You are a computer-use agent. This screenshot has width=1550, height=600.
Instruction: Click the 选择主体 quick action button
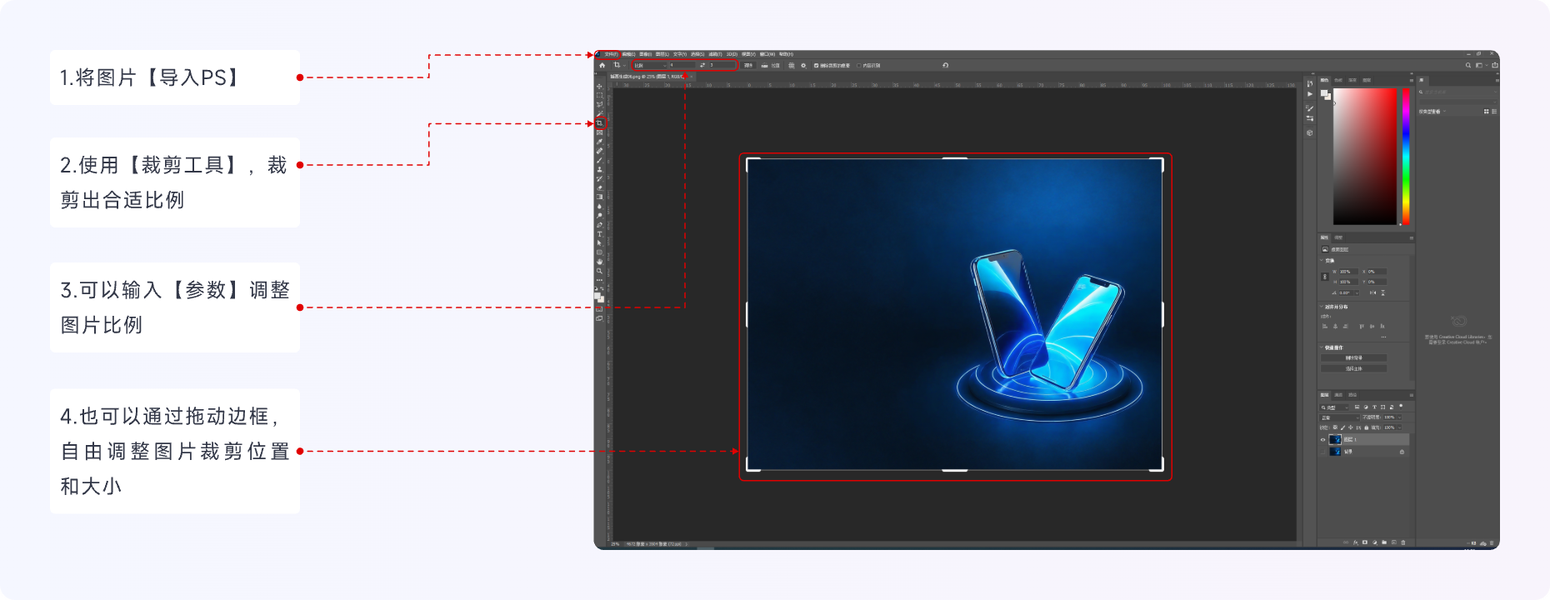(1353, 368)
